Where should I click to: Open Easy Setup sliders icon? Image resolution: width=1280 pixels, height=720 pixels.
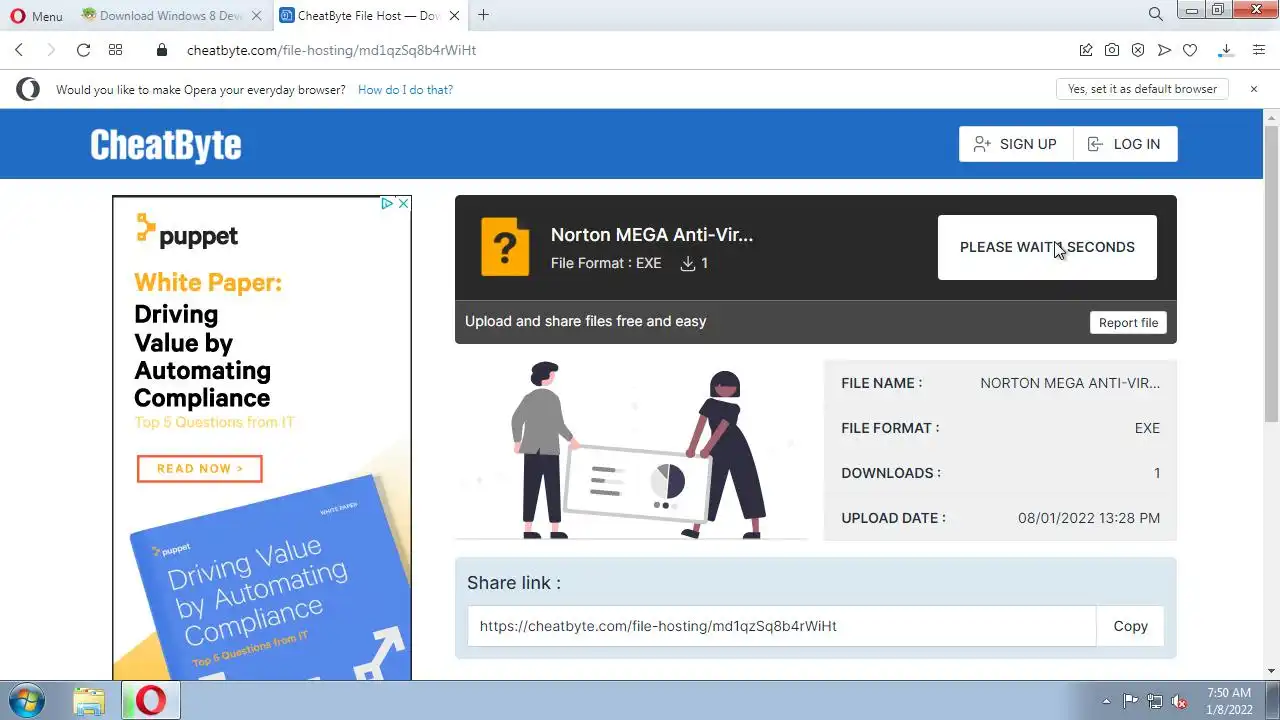coord(1258,50)
